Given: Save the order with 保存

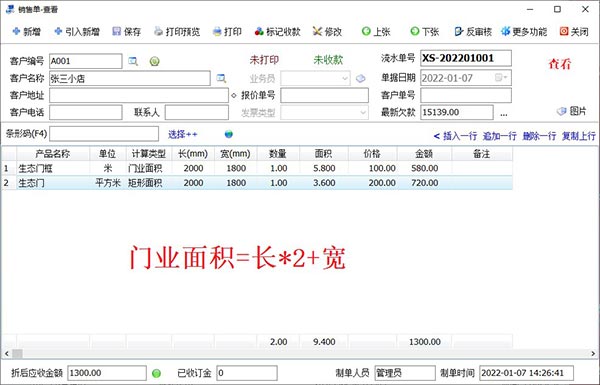Looking at the screenshot, I should tap(127, 32).
